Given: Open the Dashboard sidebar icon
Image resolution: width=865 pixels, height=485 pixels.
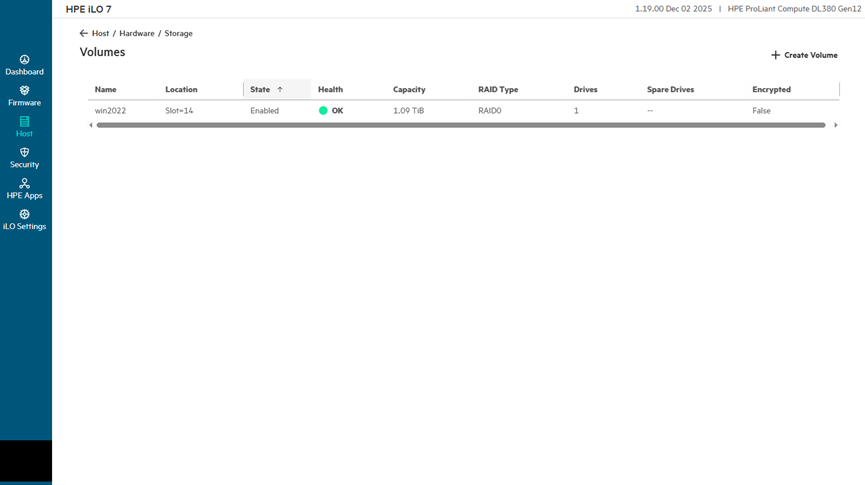Looking at the screenshot, I should (24, 60).
